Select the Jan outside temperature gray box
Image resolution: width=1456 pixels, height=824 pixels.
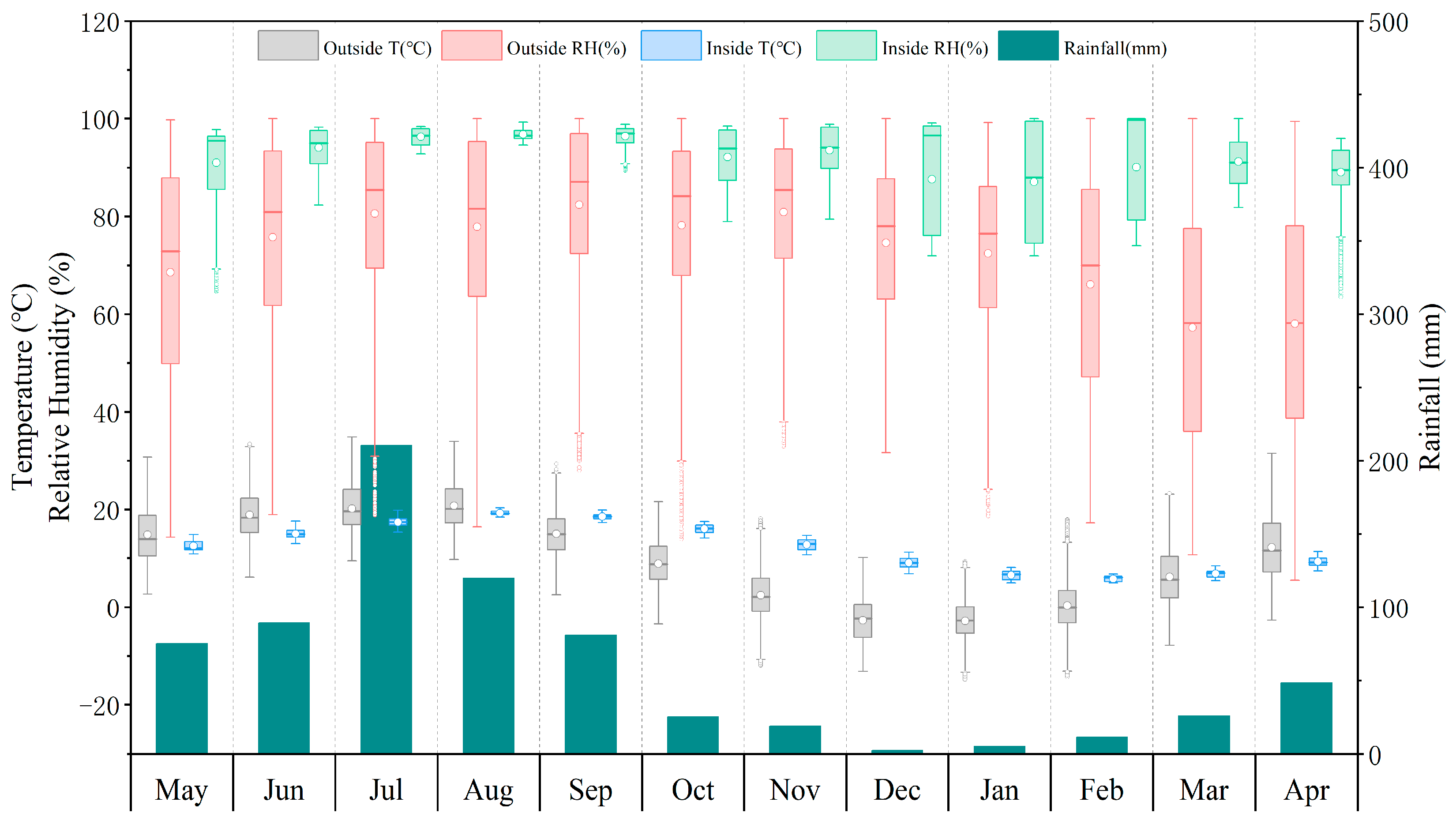(x=964, y=620)
